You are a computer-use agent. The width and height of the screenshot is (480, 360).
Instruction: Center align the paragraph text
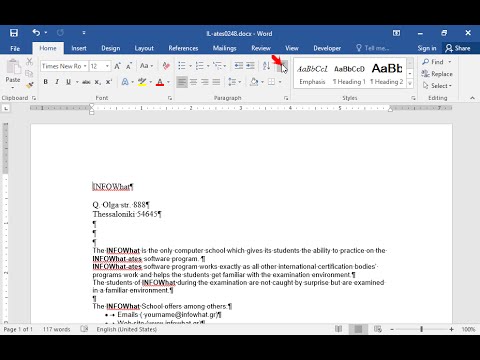click(x=193, y=82)
